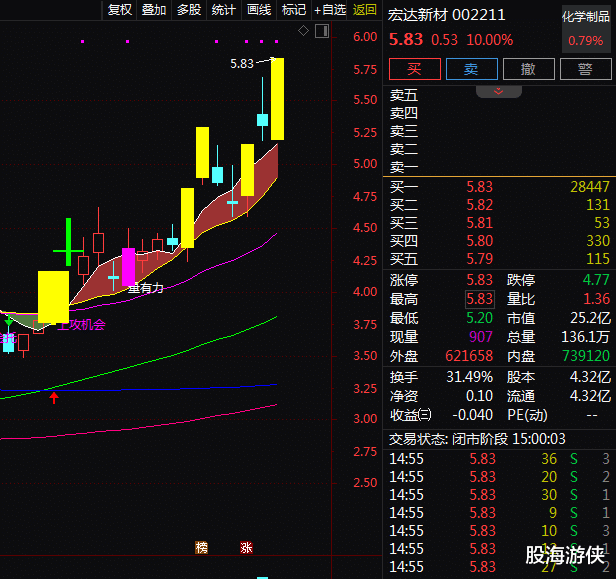Select the 多股 multi-stock view
Screen dimensions: 616x579
(189, 9)
